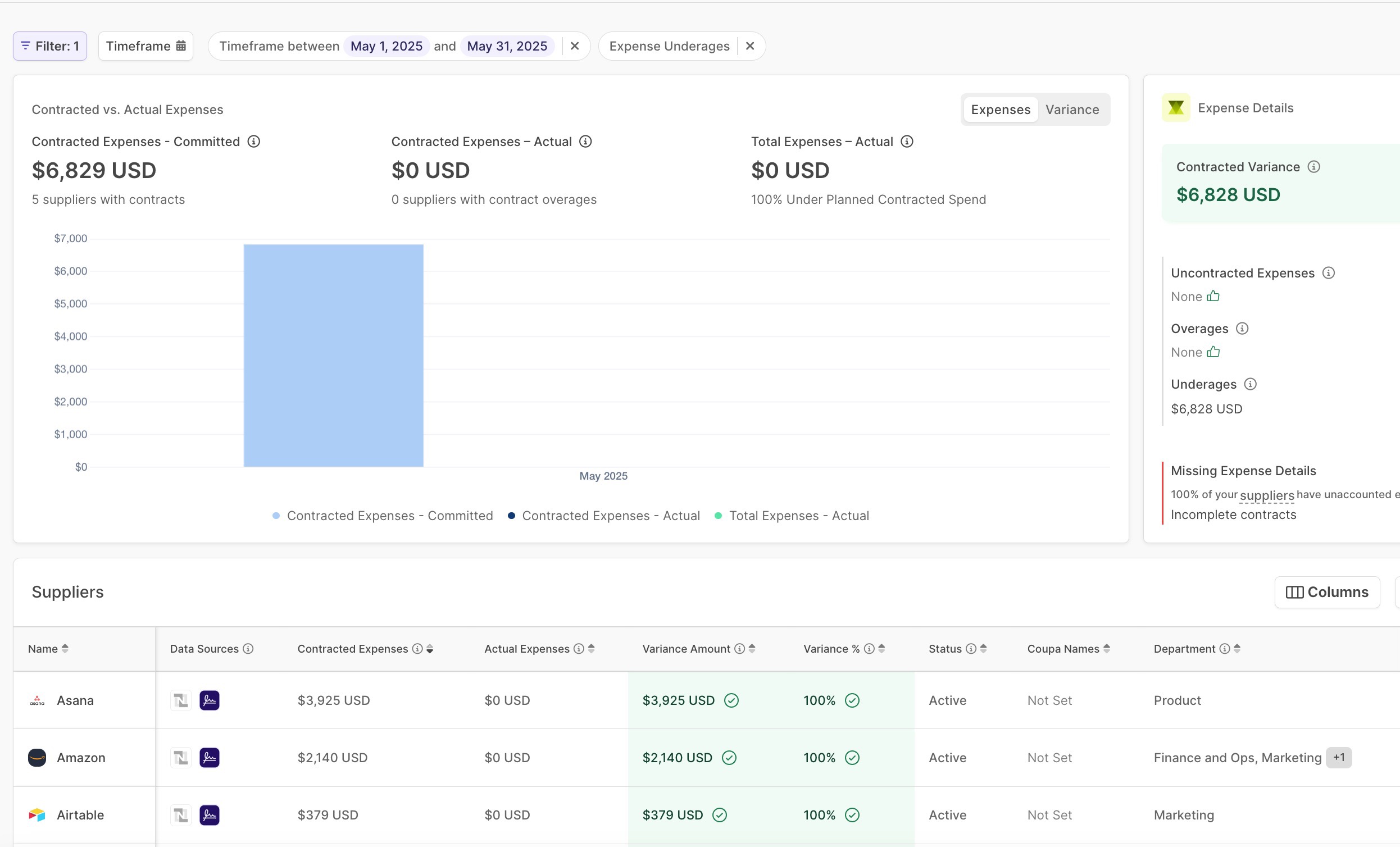
Task: Click the checkmark beside $3,925 USD variance
Action: (731, 700)
